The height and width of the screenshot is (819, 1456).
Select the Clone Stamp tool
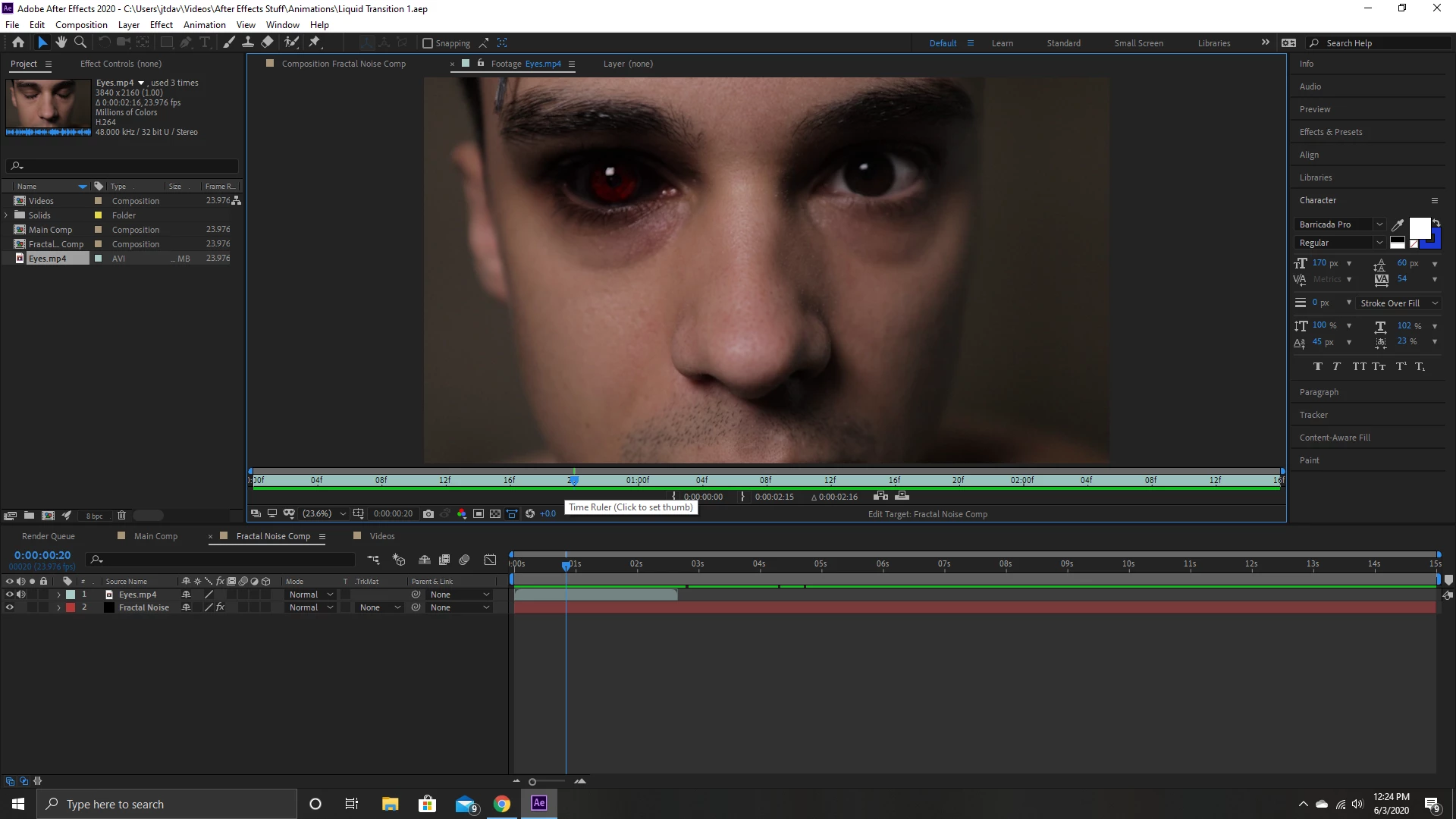point(248,42)
